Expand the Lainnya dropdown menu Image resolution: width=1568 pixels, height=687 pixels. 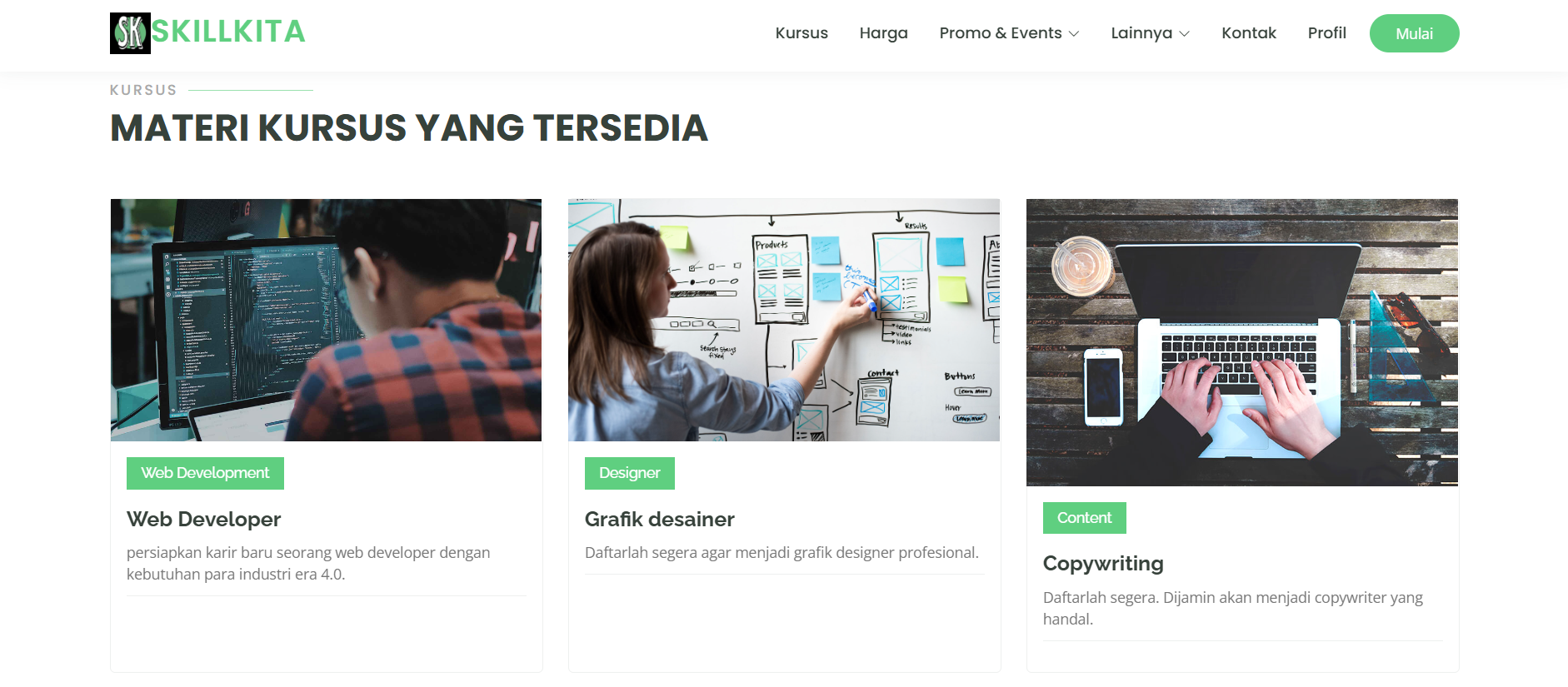click(x=1150, y=33)
